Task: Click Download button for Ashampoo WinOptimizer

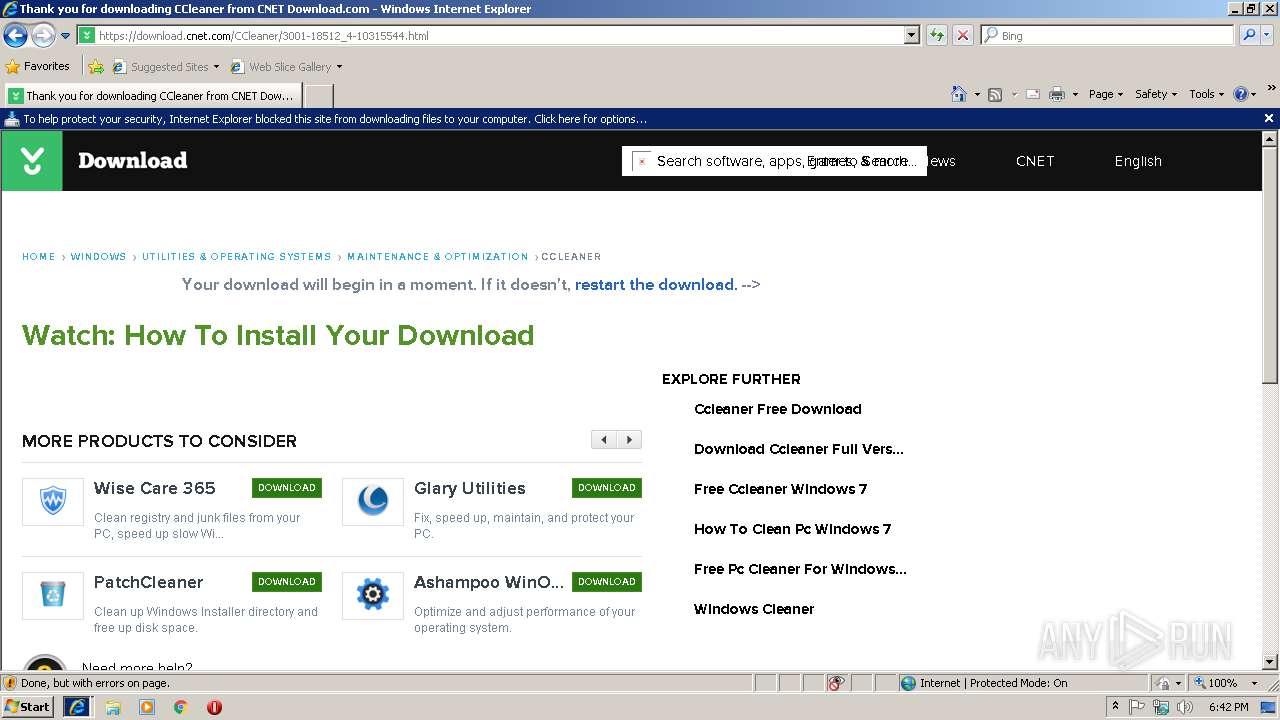Action: click(x=607, y=582)
